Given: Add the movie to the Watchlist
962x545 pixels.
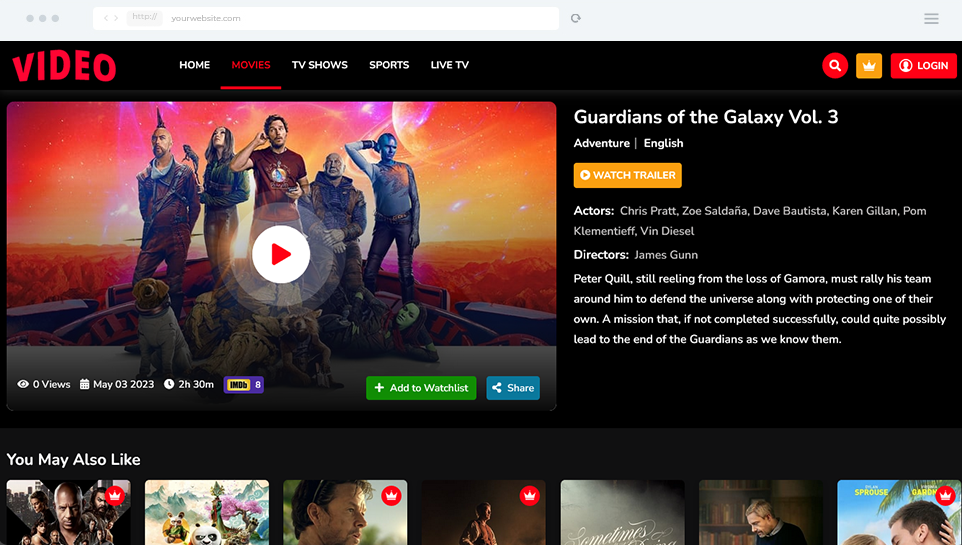Looking at the screenshot, I should (x=421, y=388).
